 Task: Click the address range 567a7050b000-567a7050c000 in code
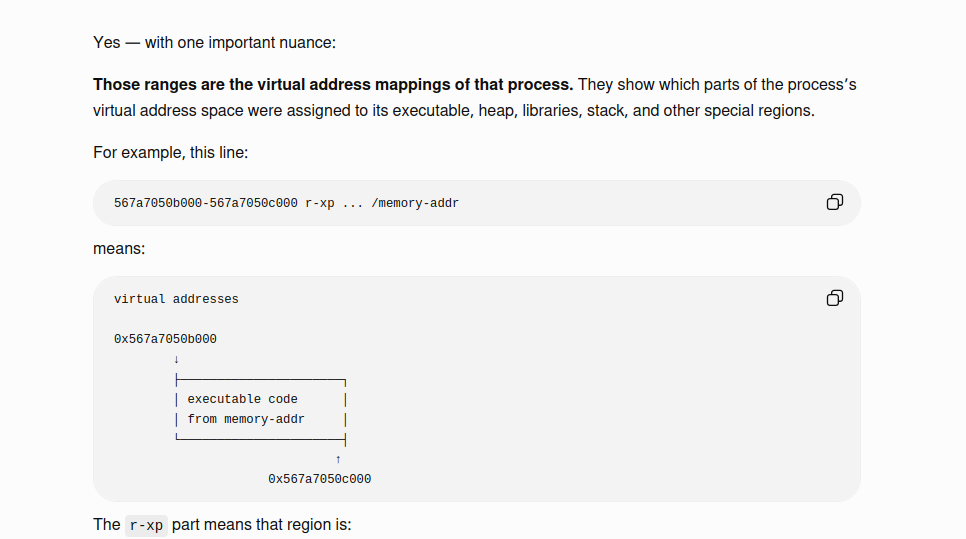206,203
